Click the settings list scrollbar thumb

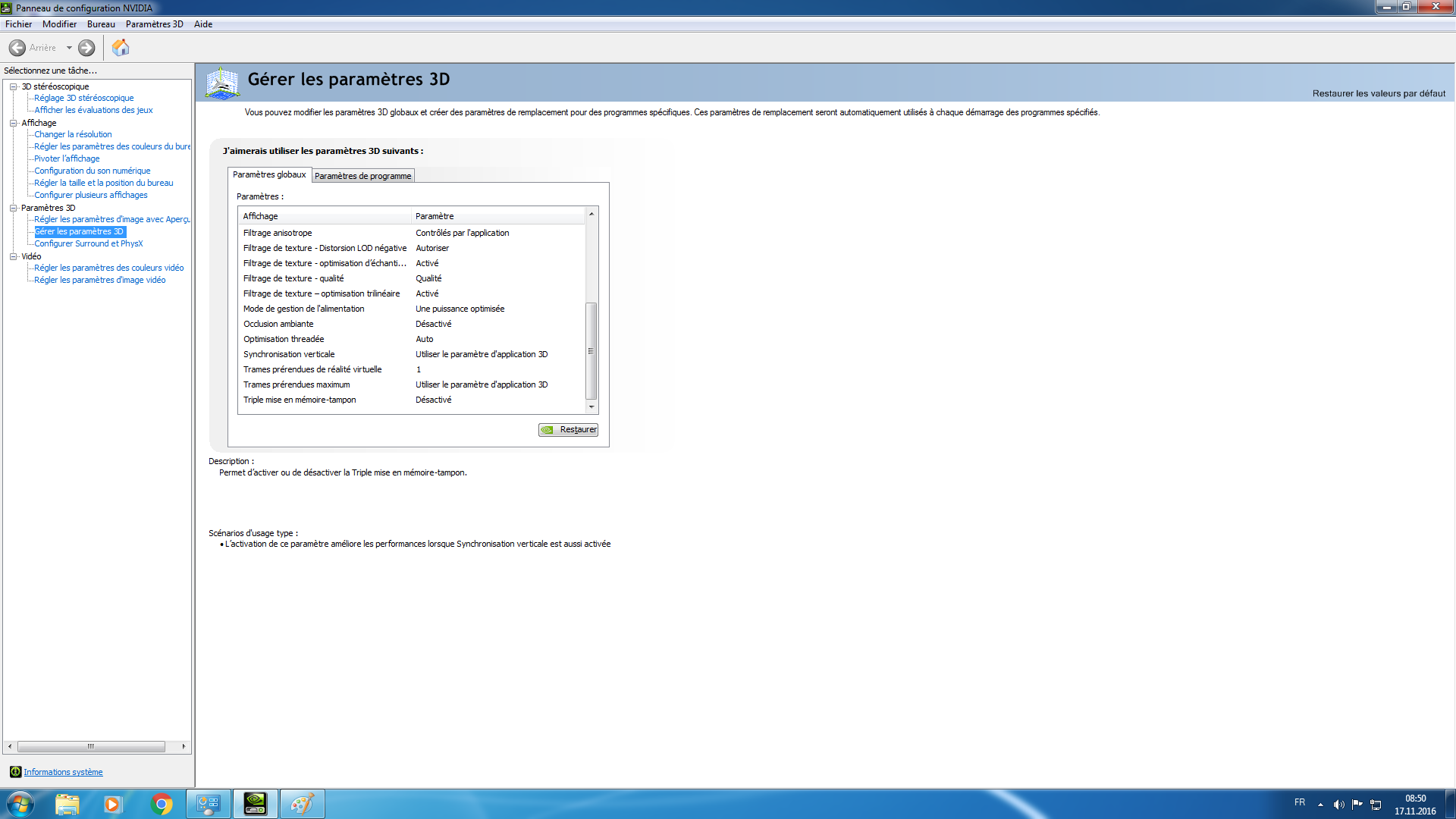click(591, 351)
